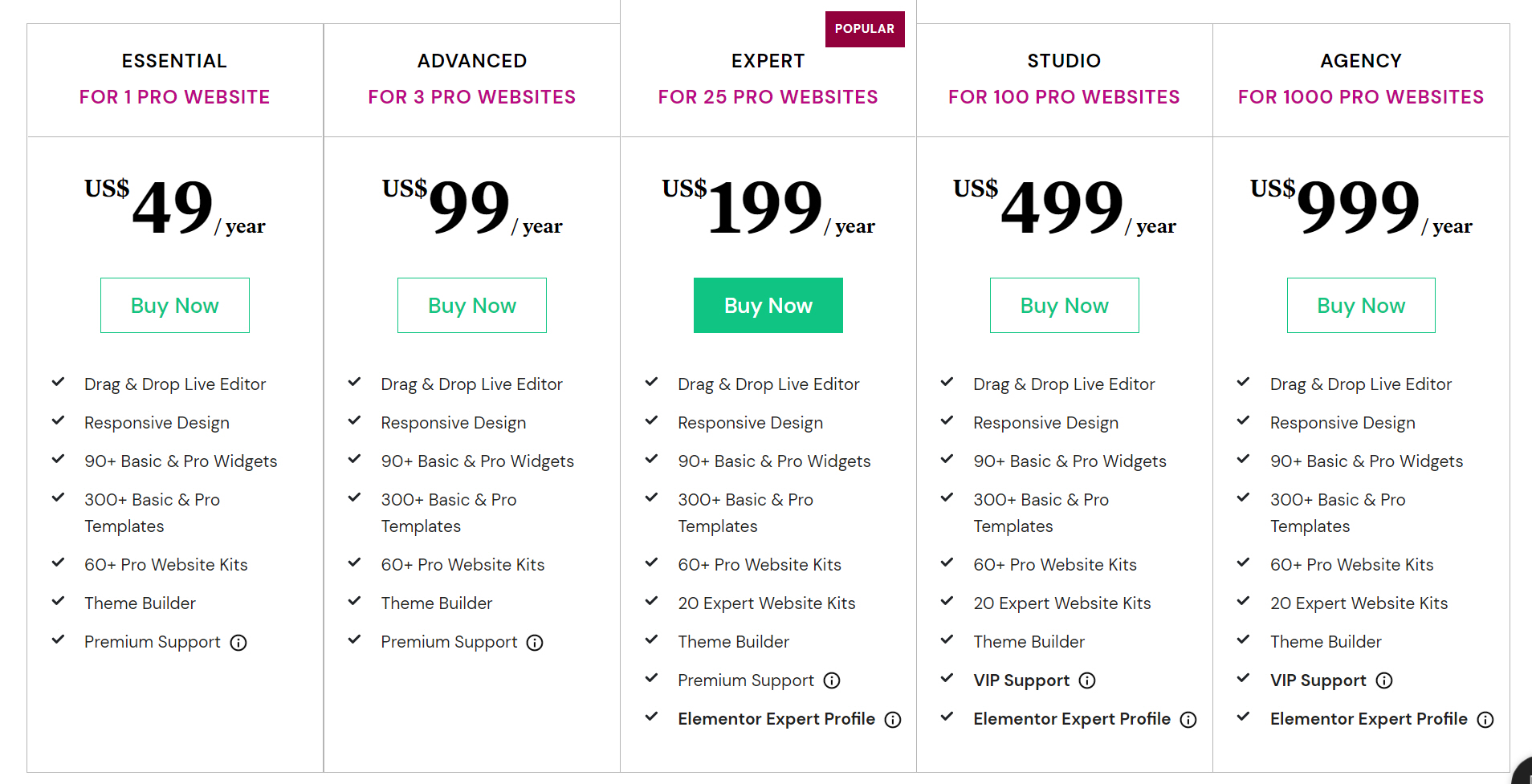Click Buy Now for the Studio plan

pos(1064,305)
